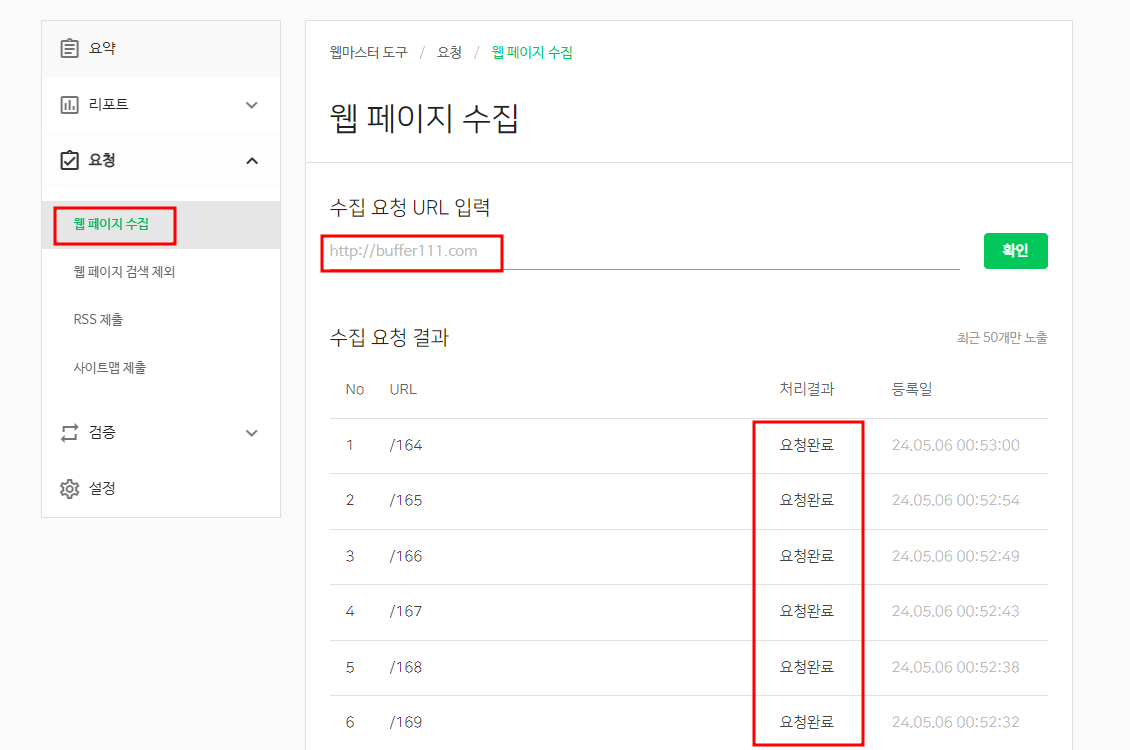Select the 검증 sync arrows icon
The width and height of the screenshot is (1130, 750).
pyautogui.click(x=68, y=432)
